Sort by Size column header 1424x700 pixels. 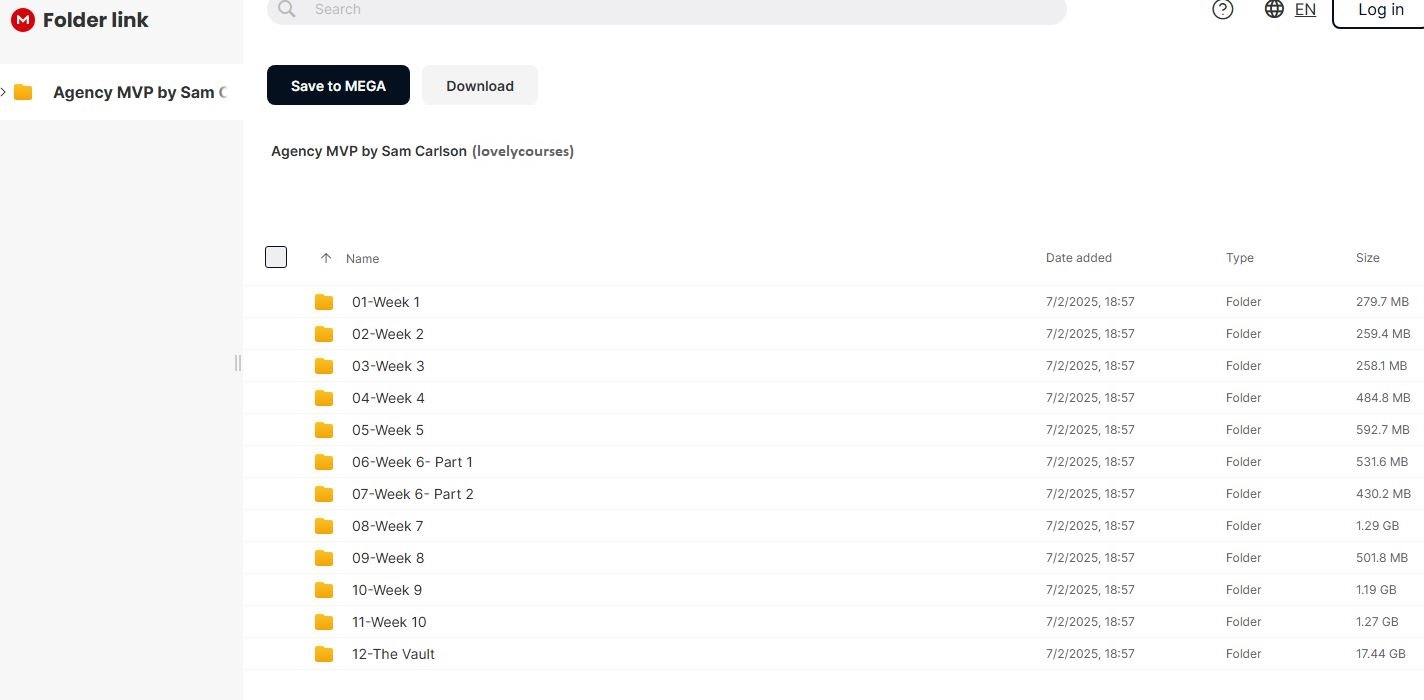point(1367,258)
